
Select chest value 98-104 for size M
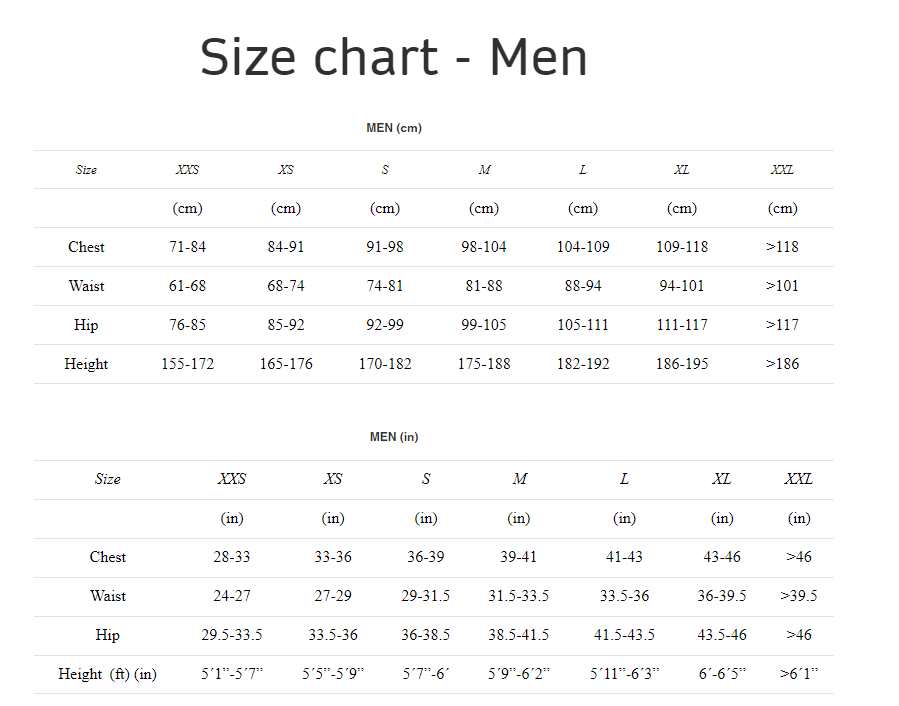click(484, 247)
